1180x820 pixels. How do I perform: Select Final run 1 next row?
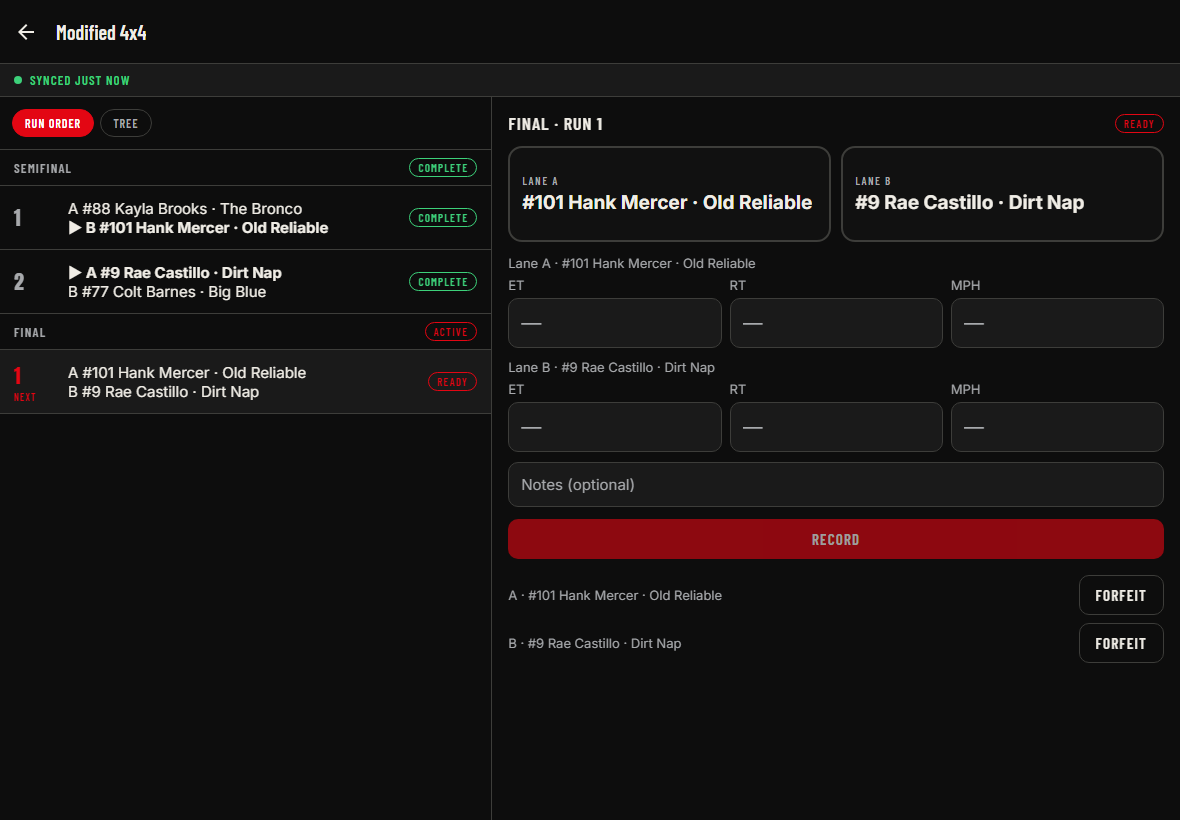[x=245, y=382]
